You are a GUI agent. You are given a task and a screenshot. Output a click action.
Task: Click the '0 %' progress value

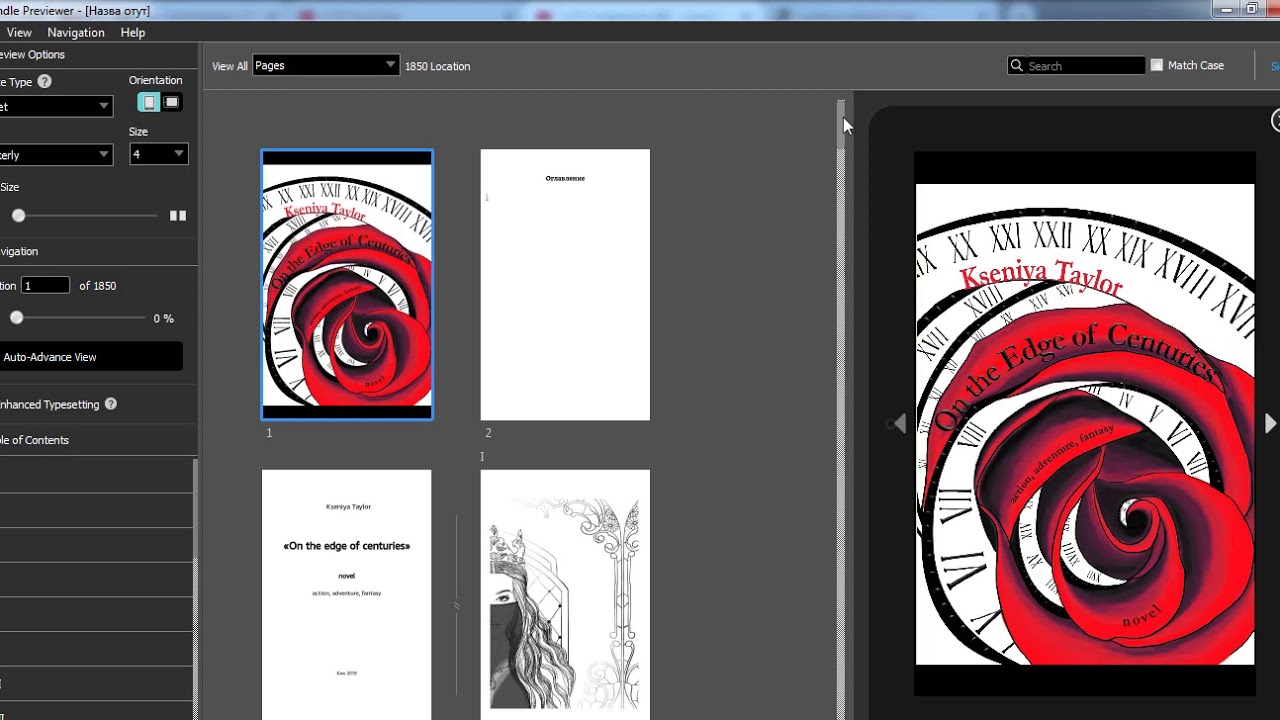point(164,318)
